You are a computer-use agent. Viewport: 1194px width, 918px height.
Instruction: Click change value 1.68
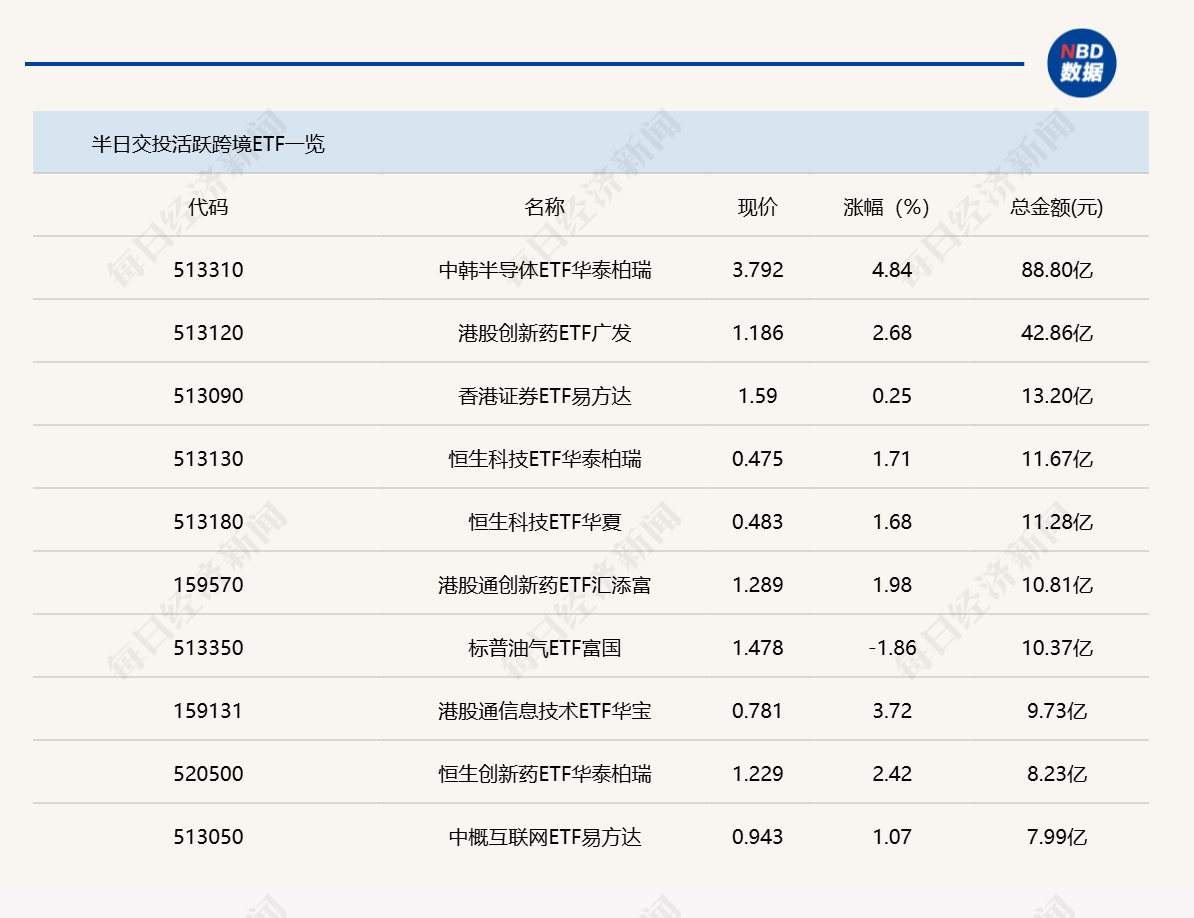(x=892, y=522)
